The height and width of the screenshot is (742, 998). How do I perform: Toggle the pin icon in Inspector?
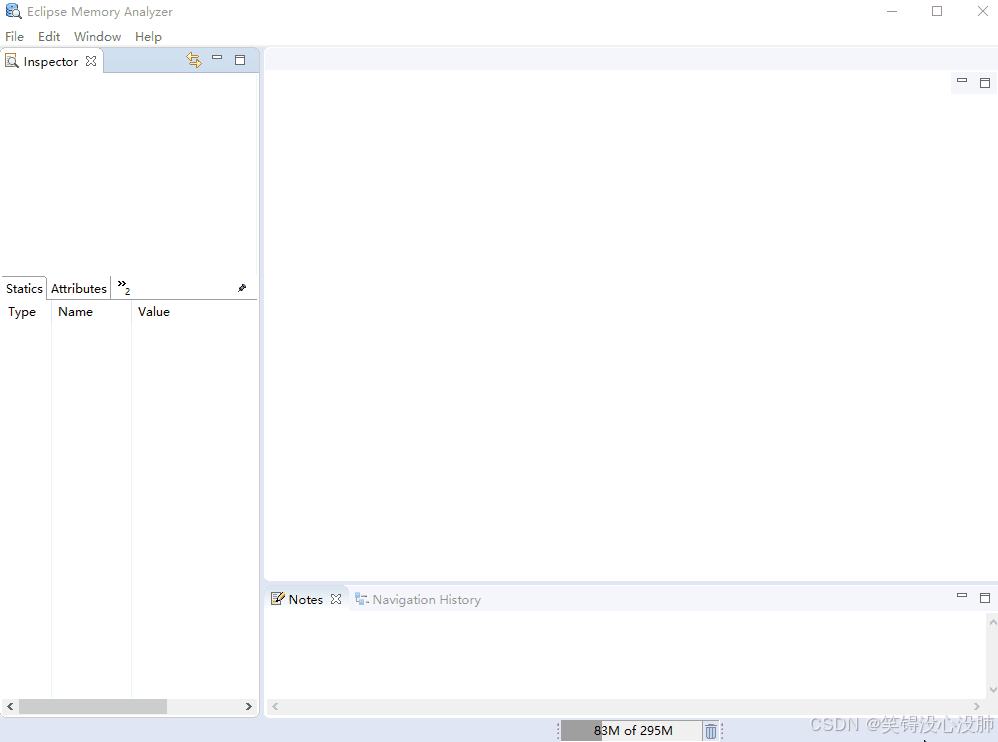[x=242, y=288]
